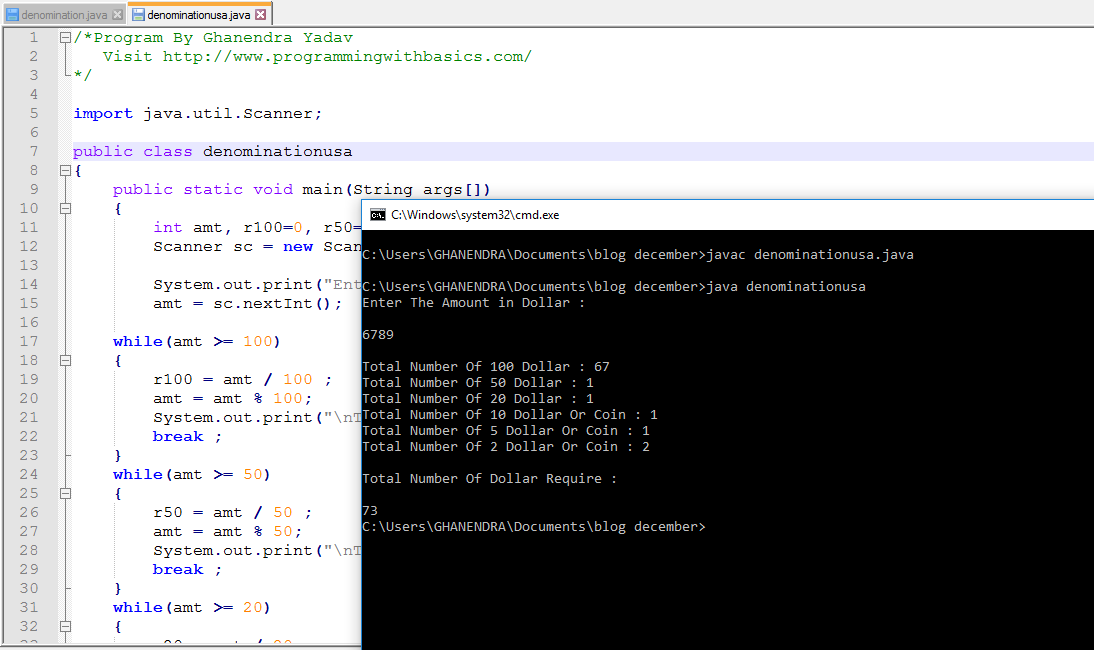Click 'Total Number Of 10 Dollar Or Coin' line
The image size is (1094, 650).
point(510,415)
